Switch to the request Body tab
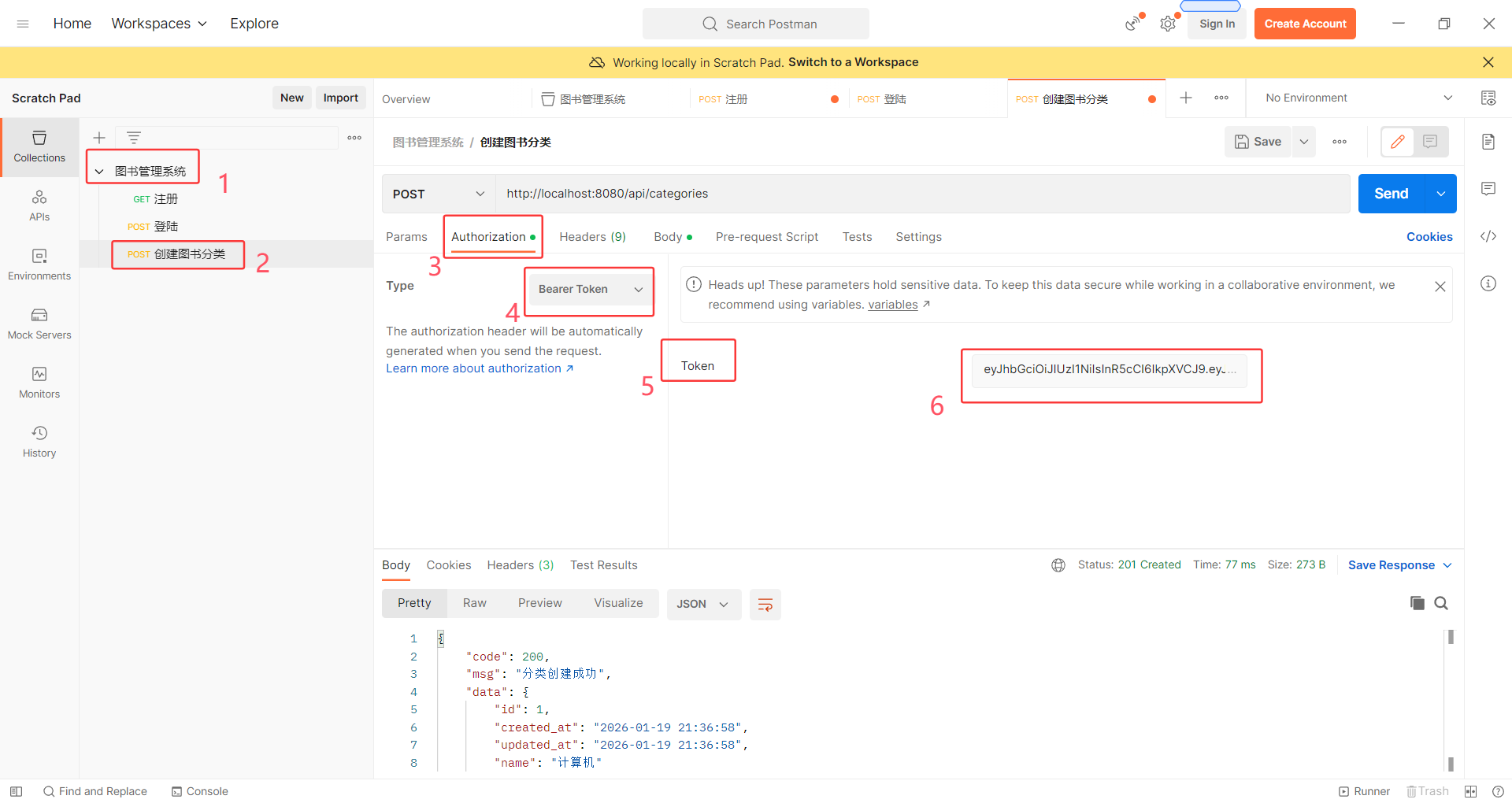The image size is (1512, 803). tap(673, 237)
